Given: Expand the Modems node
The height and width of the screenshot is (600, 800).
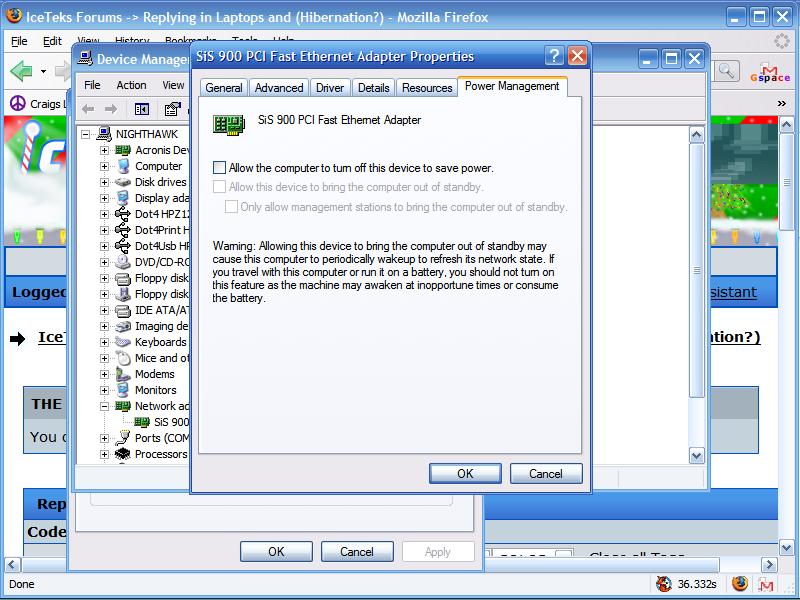Looking at the screenshot, I should 104,374.
